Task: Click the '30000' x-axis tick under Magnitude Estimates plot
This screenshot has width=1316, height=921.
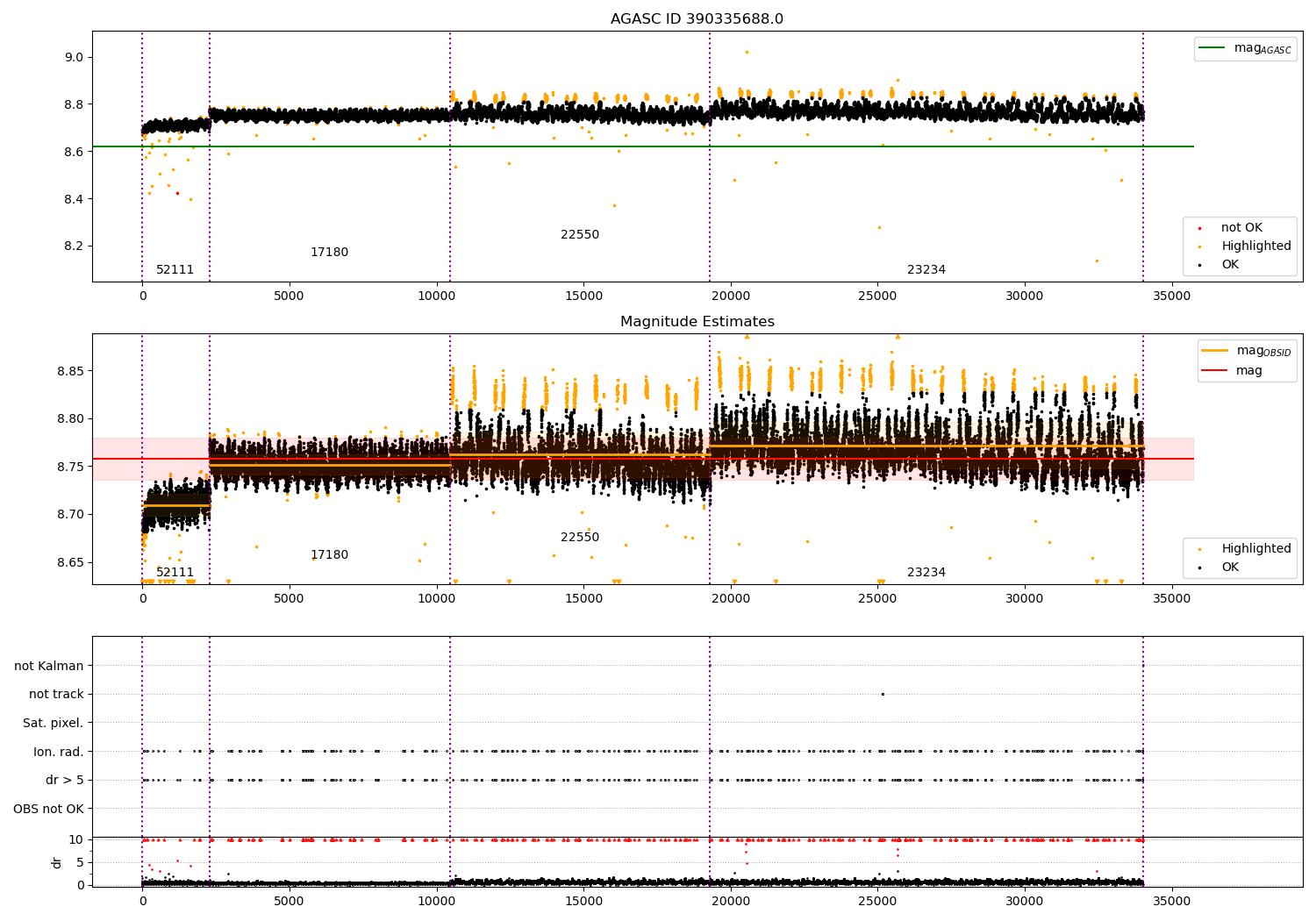Action: (x=1025, y=599)
